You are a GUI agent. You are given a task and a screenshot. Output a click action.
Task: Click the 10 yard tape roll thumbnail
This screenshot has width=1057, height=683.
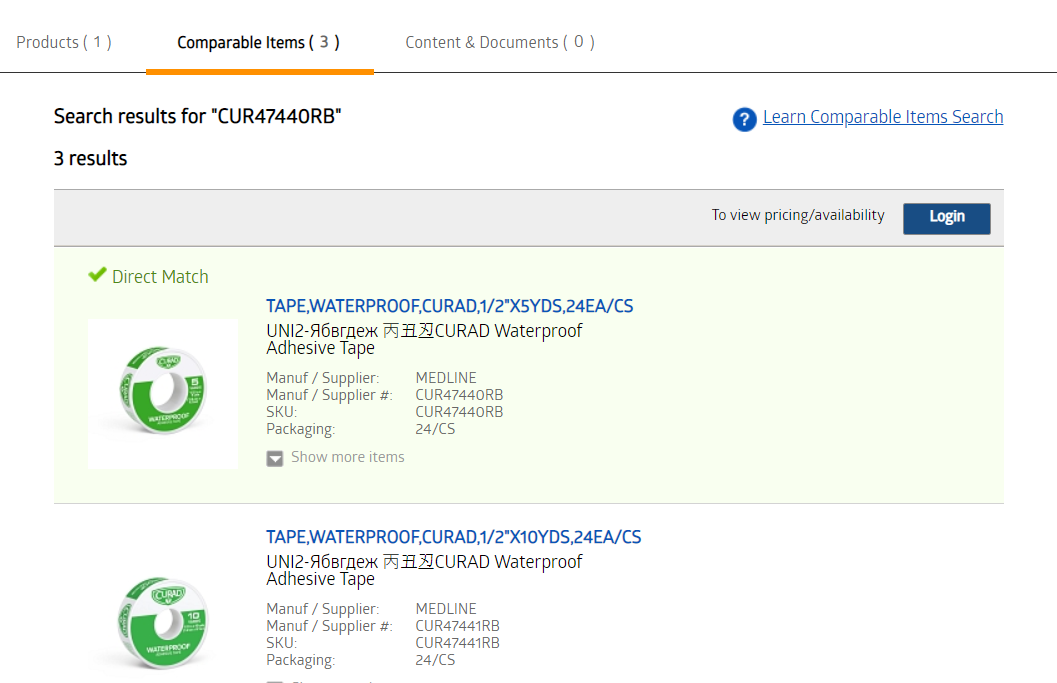click(162, 622)
